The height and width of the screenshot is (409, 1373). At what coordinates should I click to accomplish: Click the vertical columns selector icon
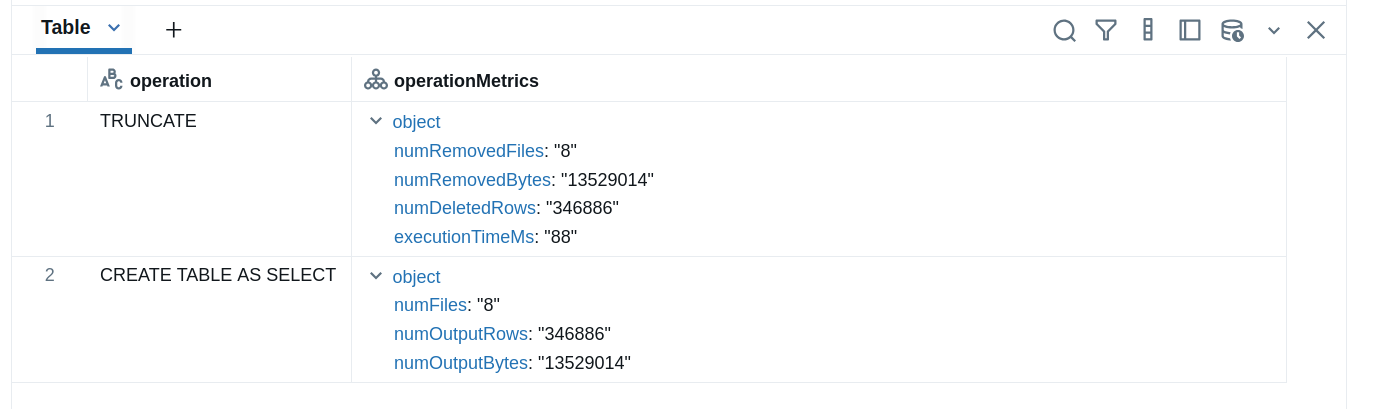(1147, 30)
